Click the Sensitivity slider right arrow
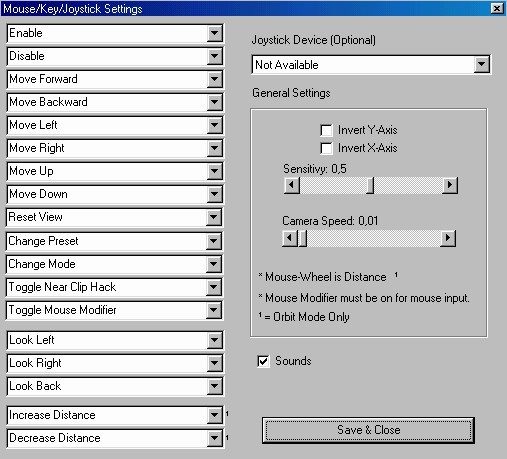 pos(450,185)
